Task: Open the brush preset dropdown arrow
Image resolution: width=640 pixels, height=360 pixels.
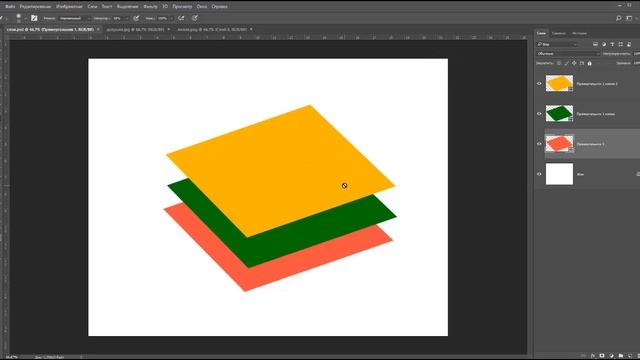Action: pos(25,18)
